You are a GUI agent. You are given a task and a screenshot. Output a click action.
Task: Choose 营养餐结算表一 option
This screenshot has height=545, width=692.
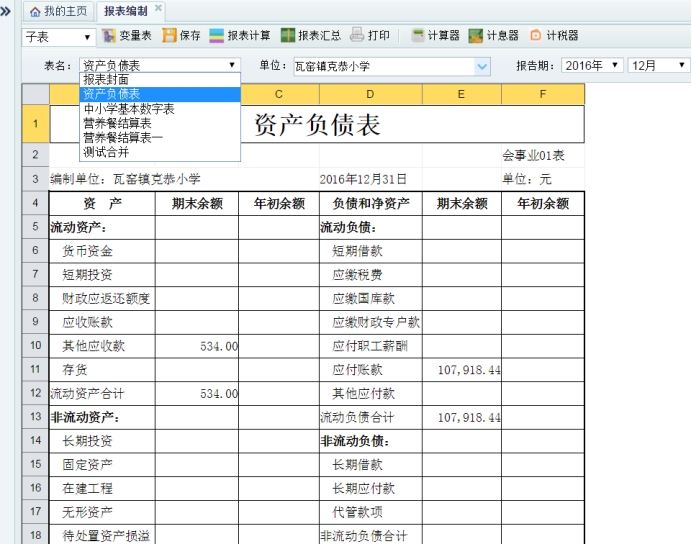(x=160, y=138)
